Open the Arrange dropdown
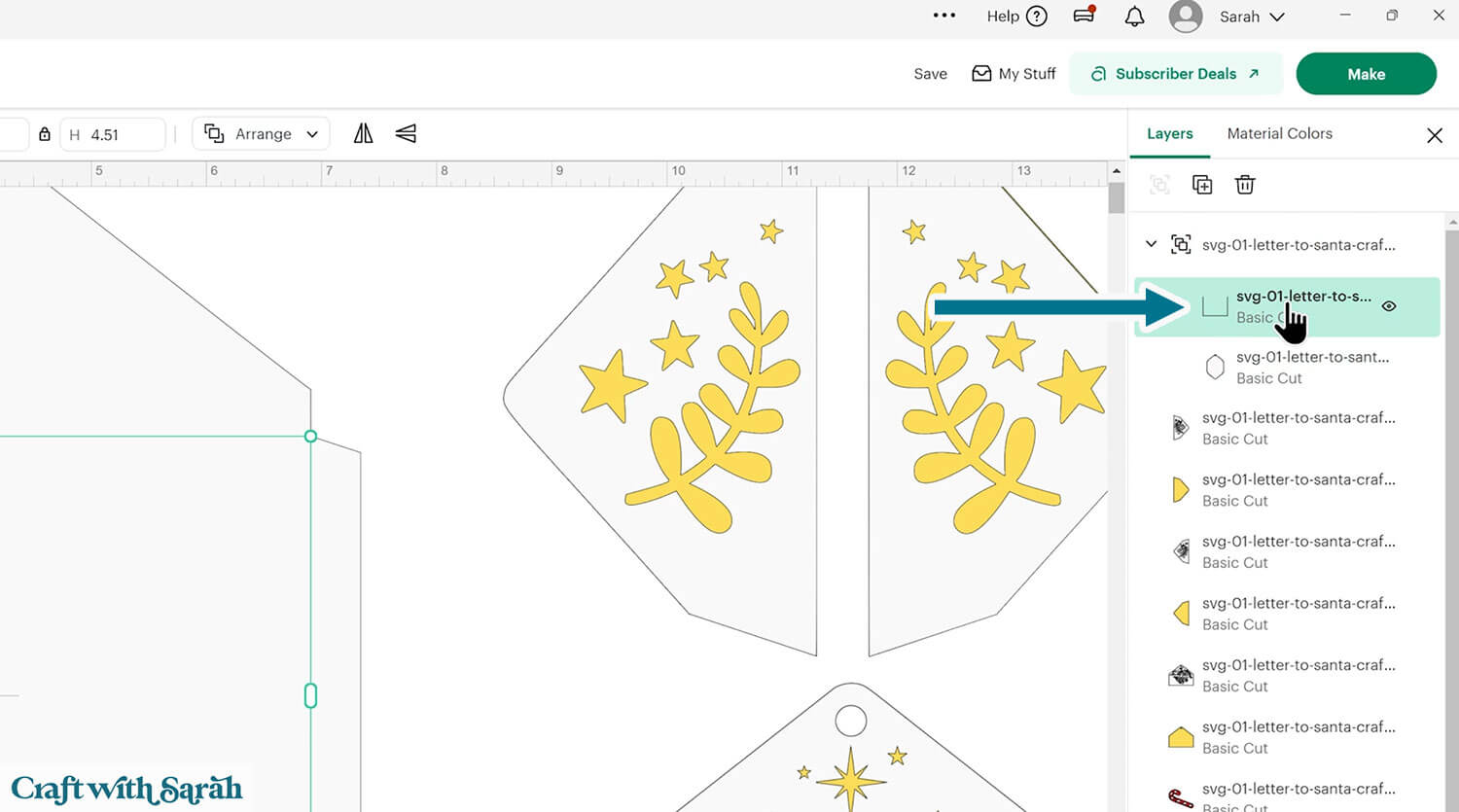This screenshot has height=812, width=1459. click(x=261, y=134)
